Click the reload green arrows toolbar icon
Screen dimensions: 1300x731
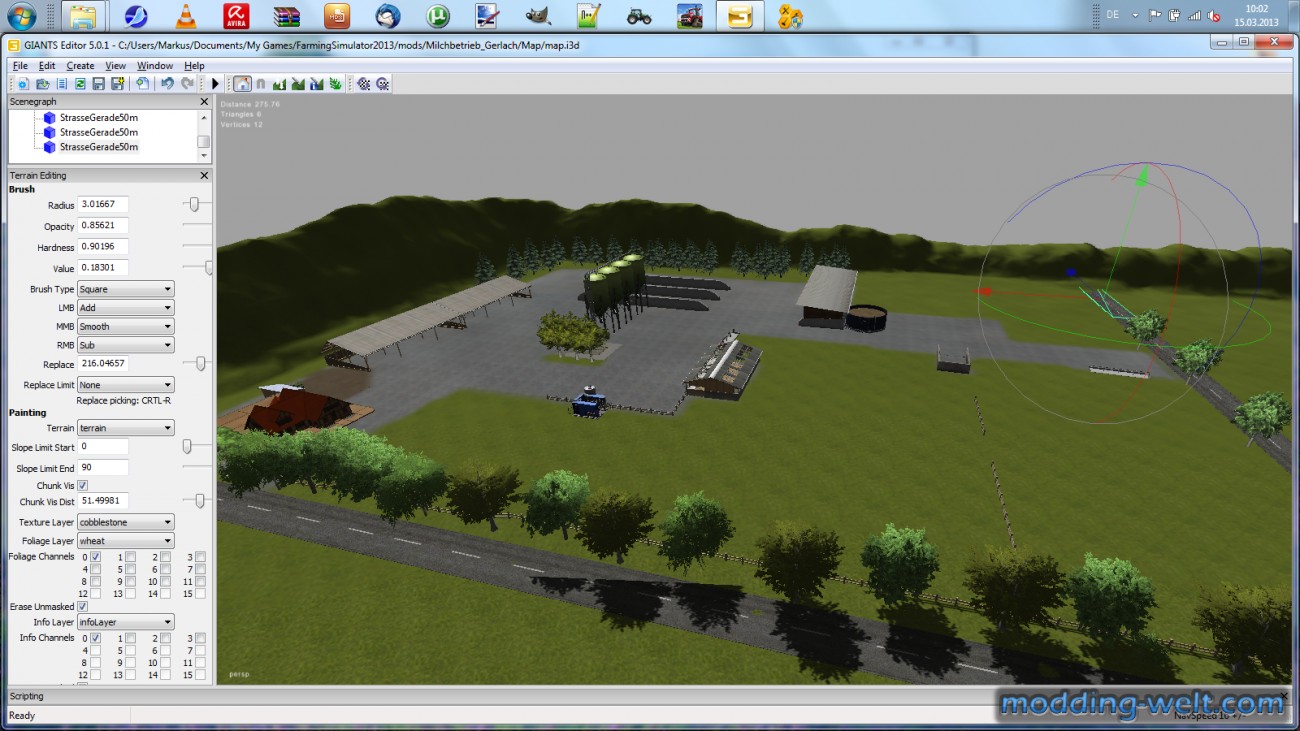click(x=80, y=84)
